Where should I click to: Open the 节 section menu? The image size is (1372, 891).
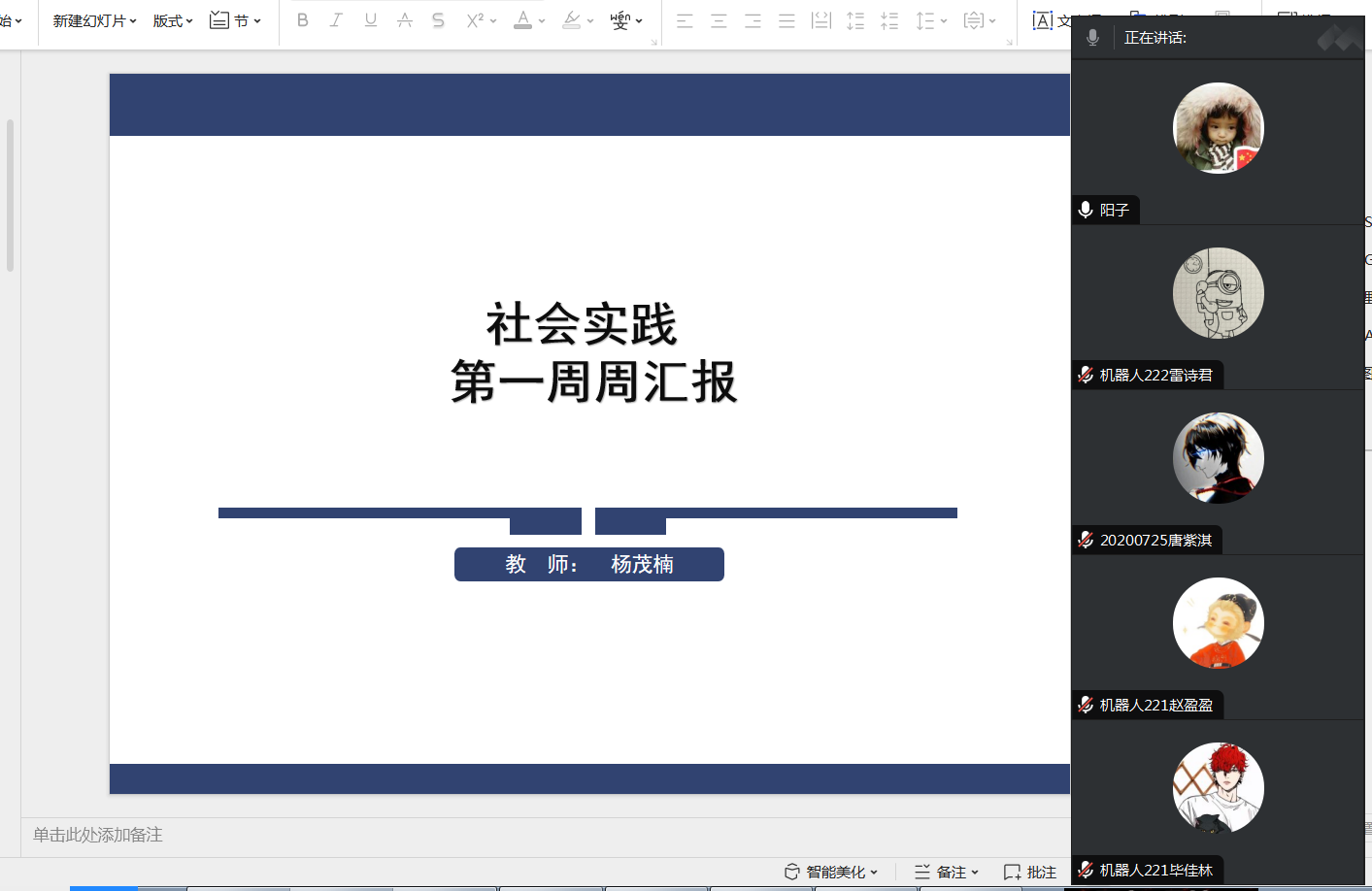(236, 20)
